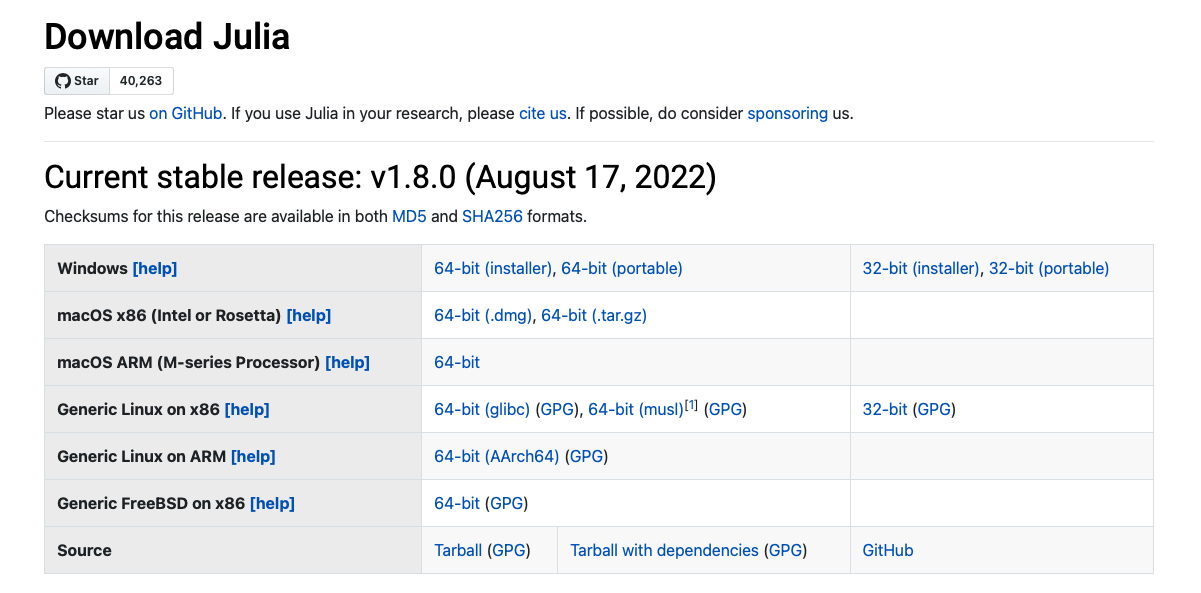
Task: Open GPG signature for FreeBSD 64-bit
Action: tap(507, 503)
